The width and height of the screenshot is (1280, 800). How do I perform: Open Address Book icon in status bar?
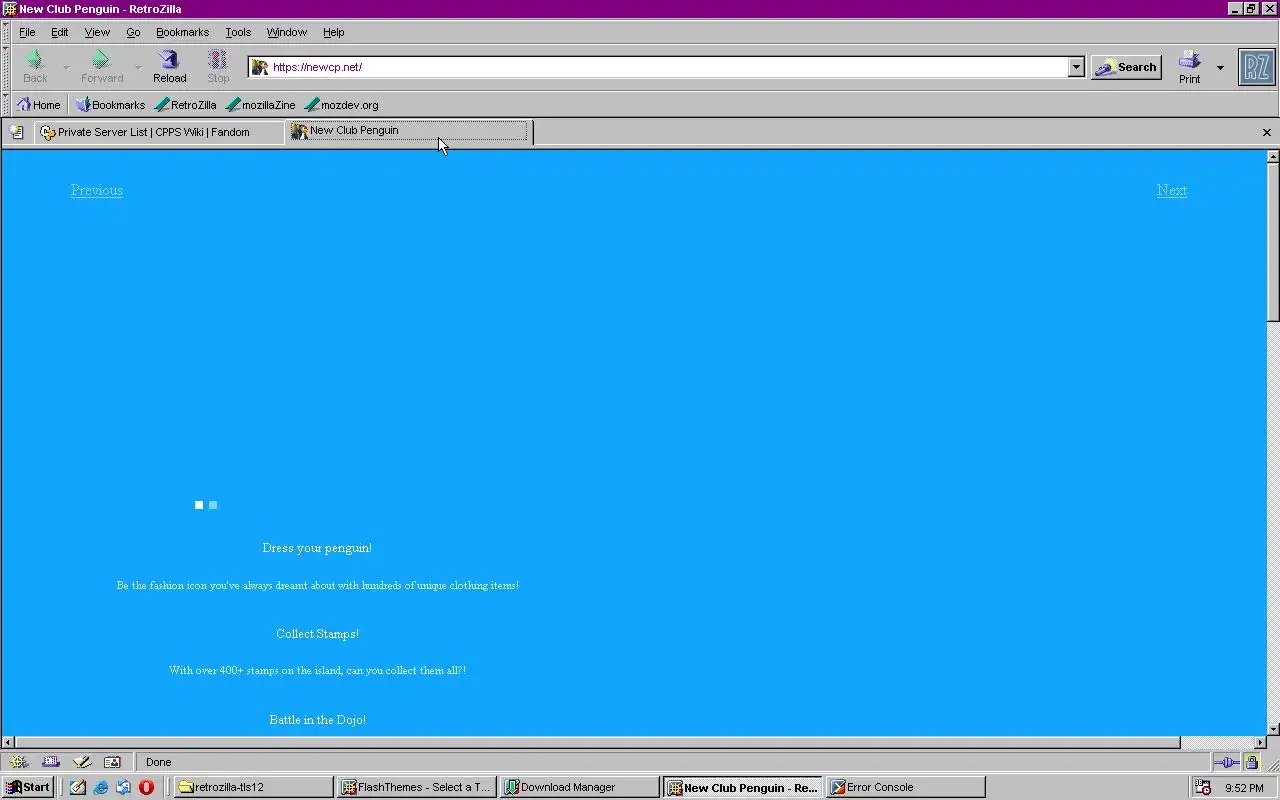pyautogui.click(x=112, y=762)
